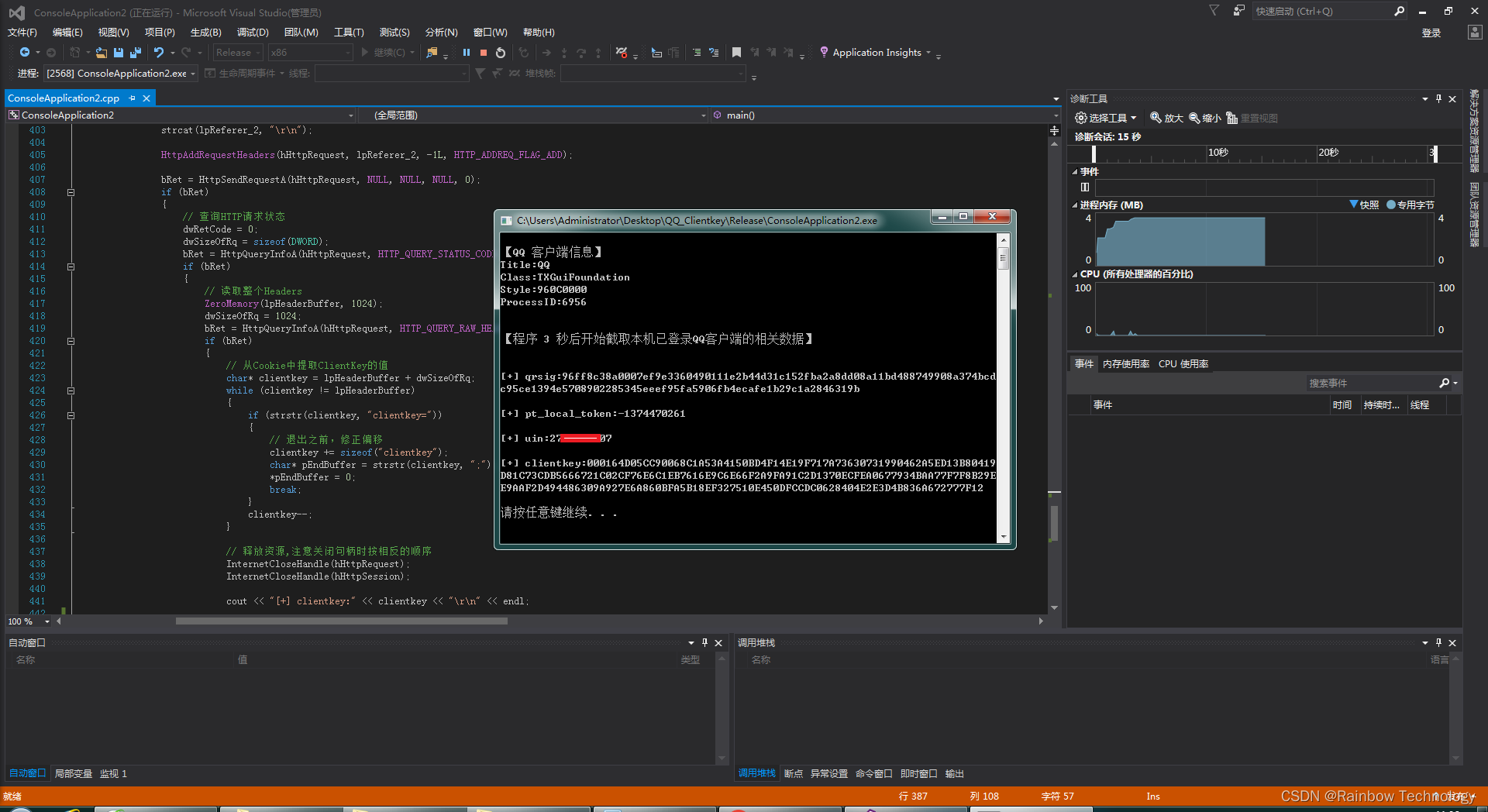The image size is (1488, 812).
Task: Click the Open File folder icon
Action: point(102,53)
